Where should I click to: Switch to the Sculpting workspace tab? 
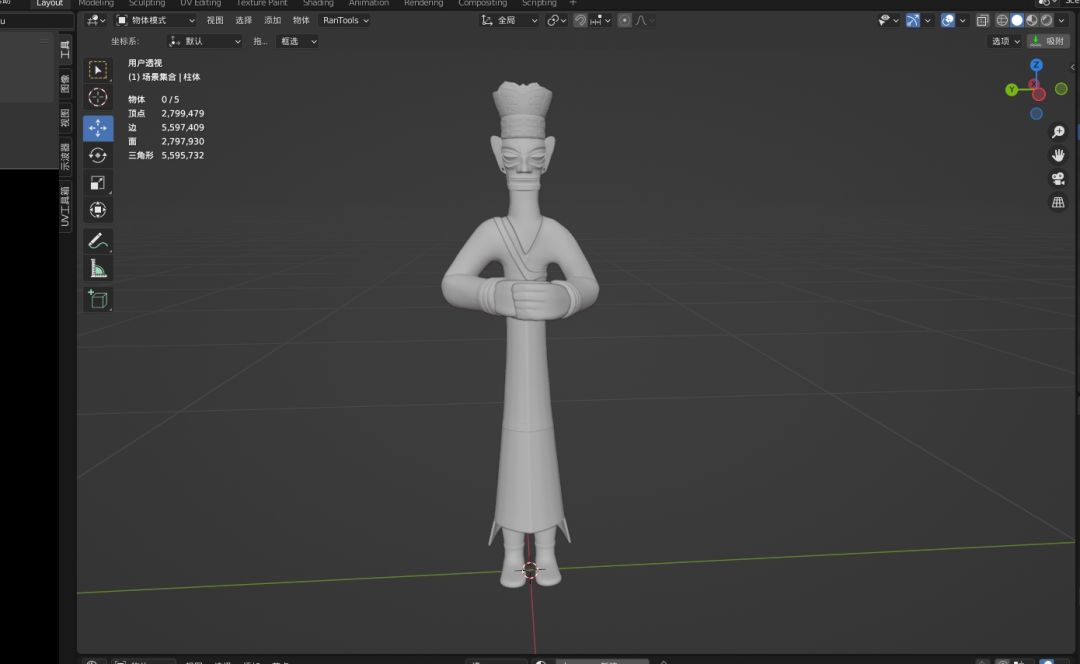pos(147,3)
